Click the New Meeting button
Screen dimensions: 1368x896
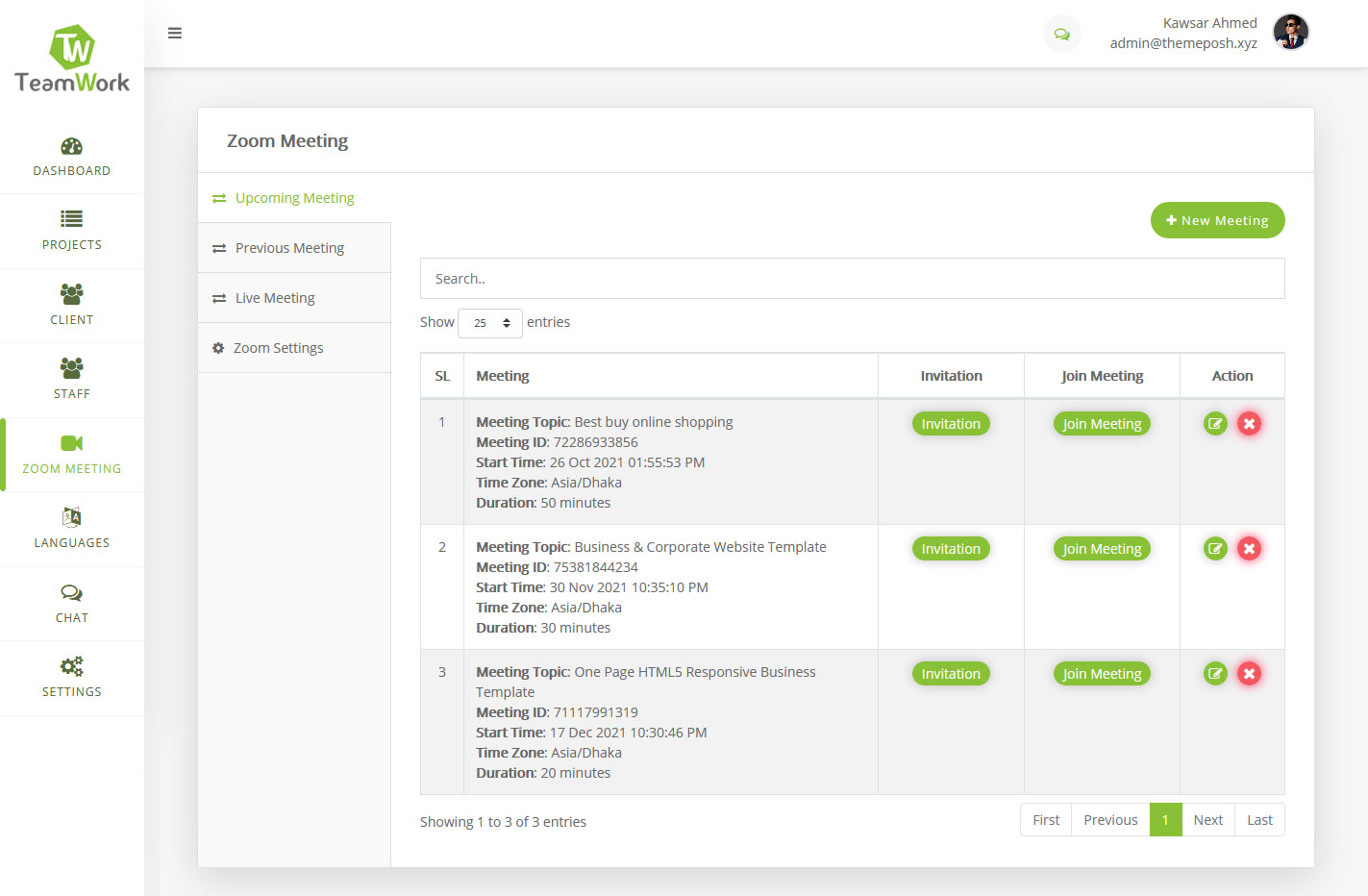click(1217, 219)
